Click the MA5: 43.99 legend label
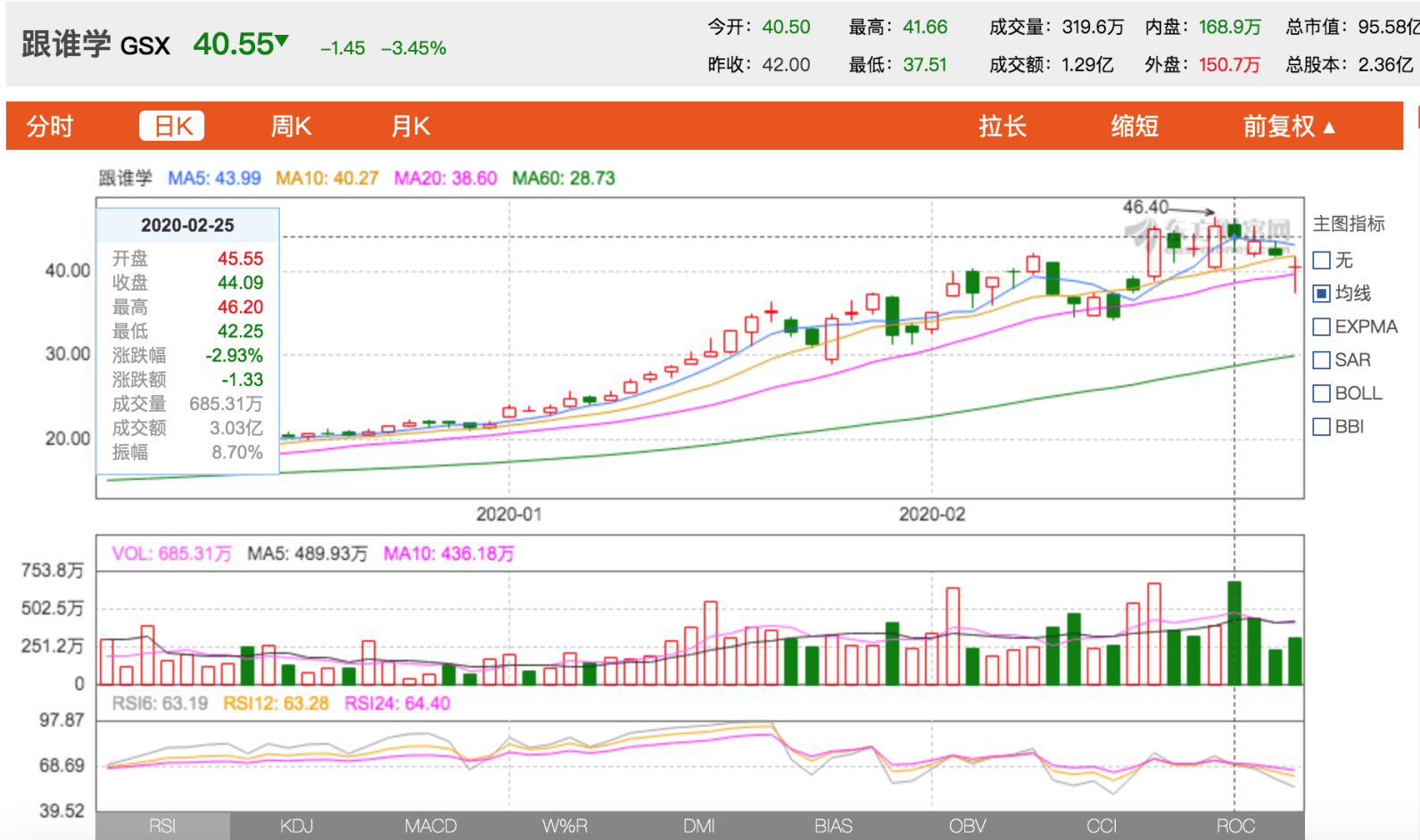This screenshot has width=1420, height=840. click(x=214, y=178)
